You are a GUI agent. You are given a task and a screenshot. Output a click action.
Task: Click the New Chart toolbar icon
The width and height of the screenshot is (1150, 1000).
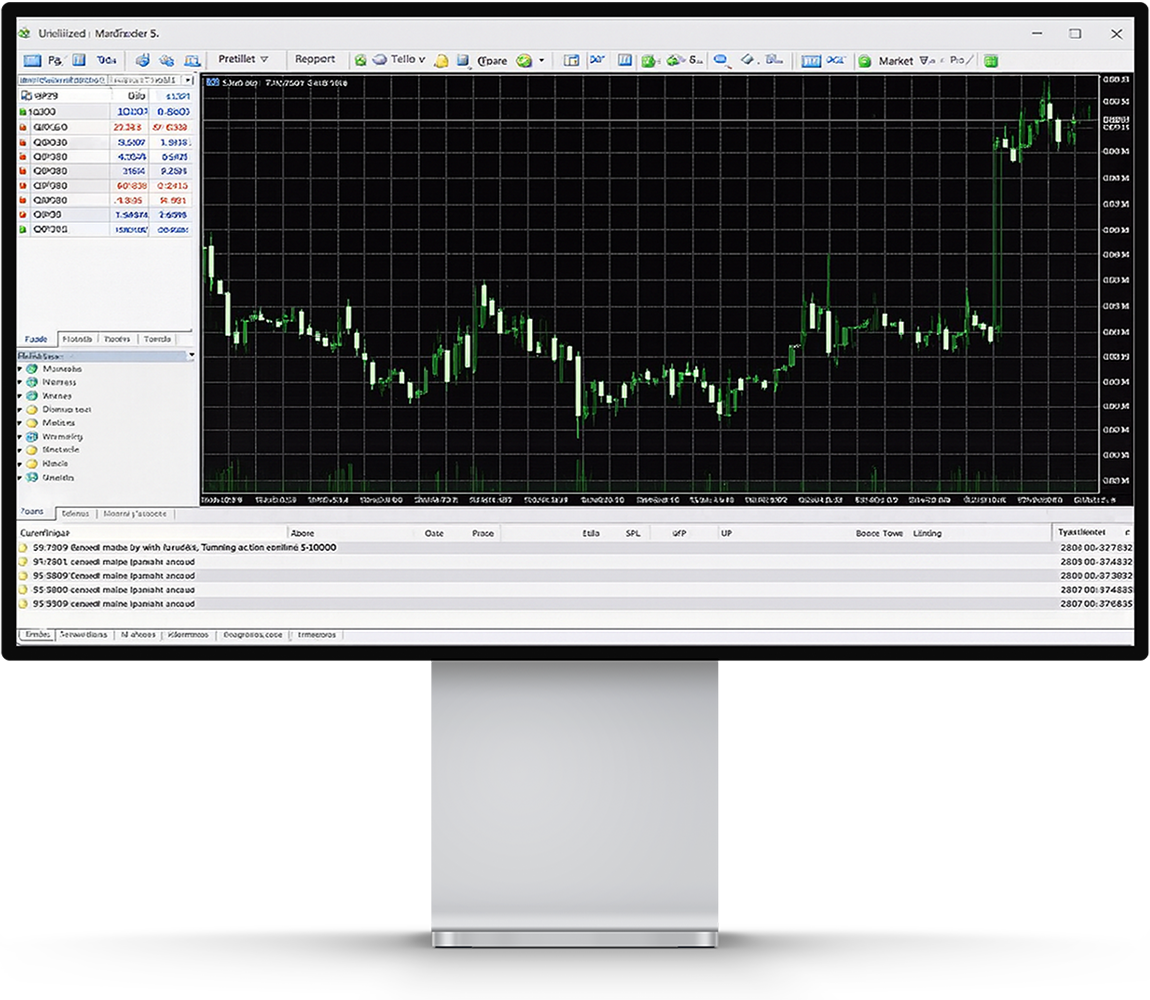(33, 59)
